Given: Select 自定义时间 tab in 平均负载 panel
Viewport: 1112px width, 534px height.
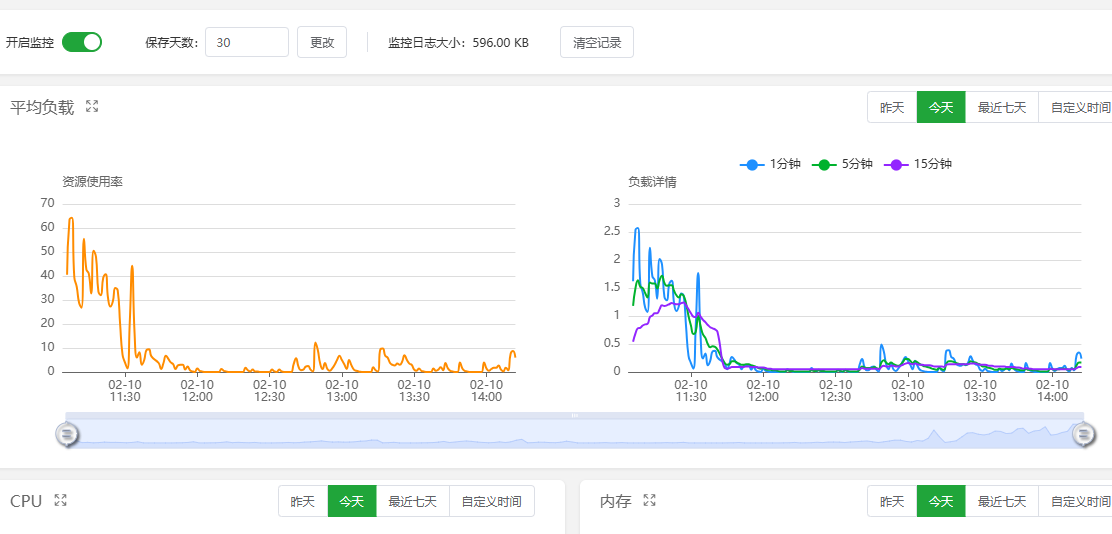Looking at the screenshot, I should (x=1076, y=107).
